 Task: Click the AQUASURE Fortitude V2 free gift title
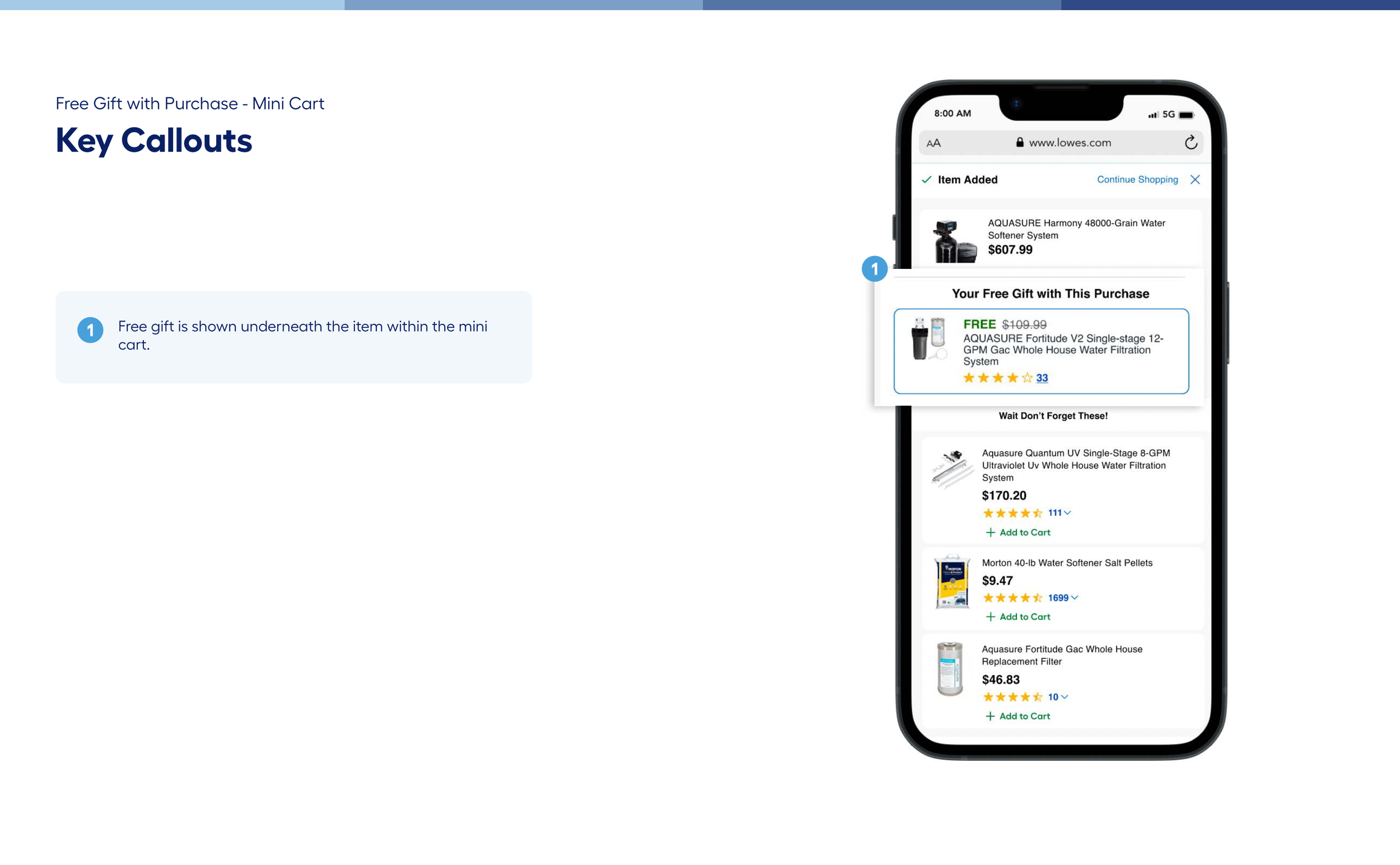[x=1062, y=350]
